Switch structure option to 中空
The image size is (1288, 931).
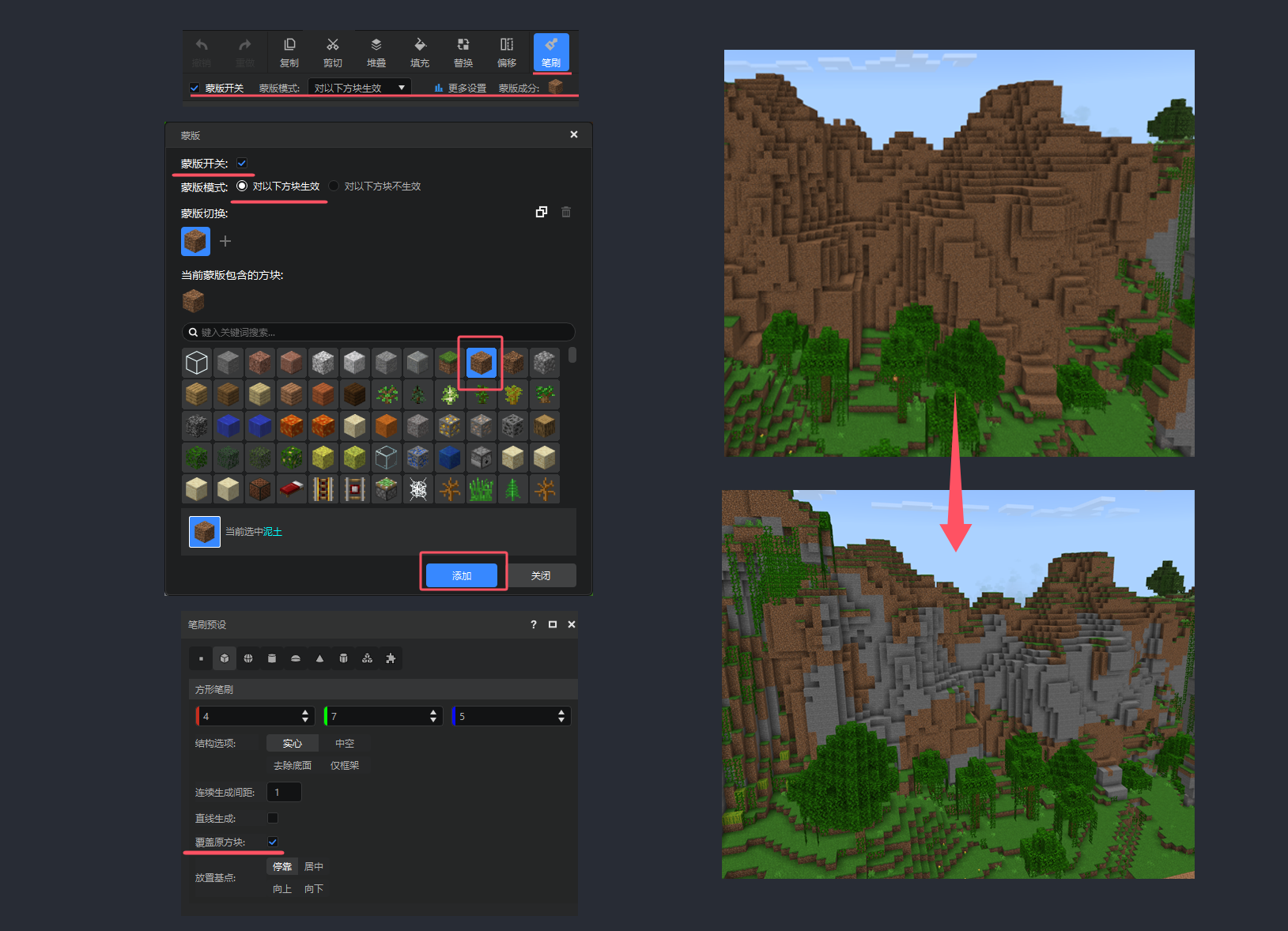click(x=345, y=743)
